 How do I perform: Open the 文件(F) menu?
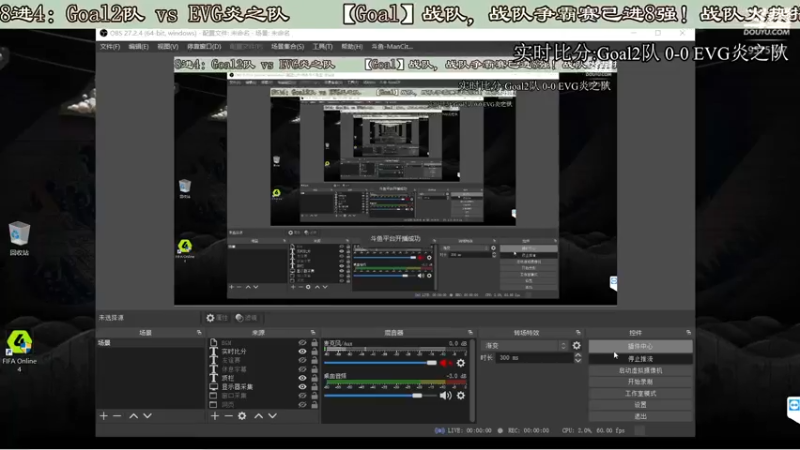click(110, 46)
